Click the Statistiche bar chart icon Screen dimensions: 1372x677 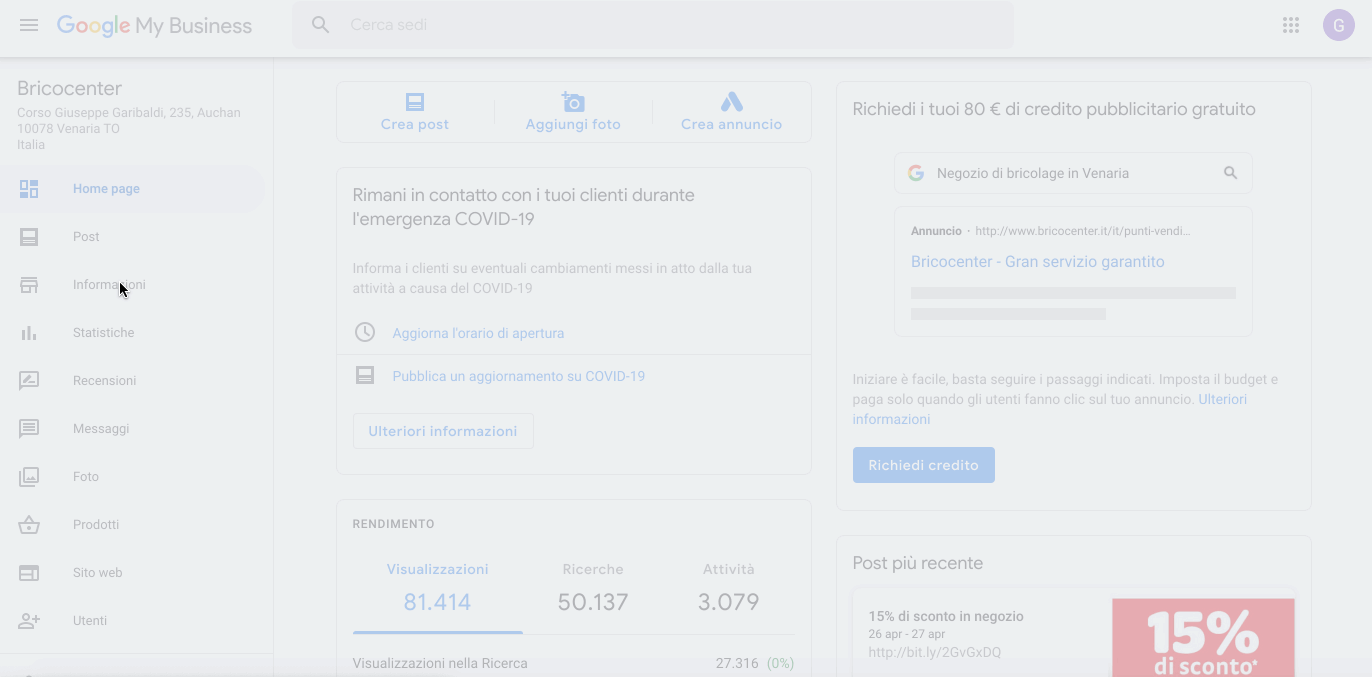29,333
